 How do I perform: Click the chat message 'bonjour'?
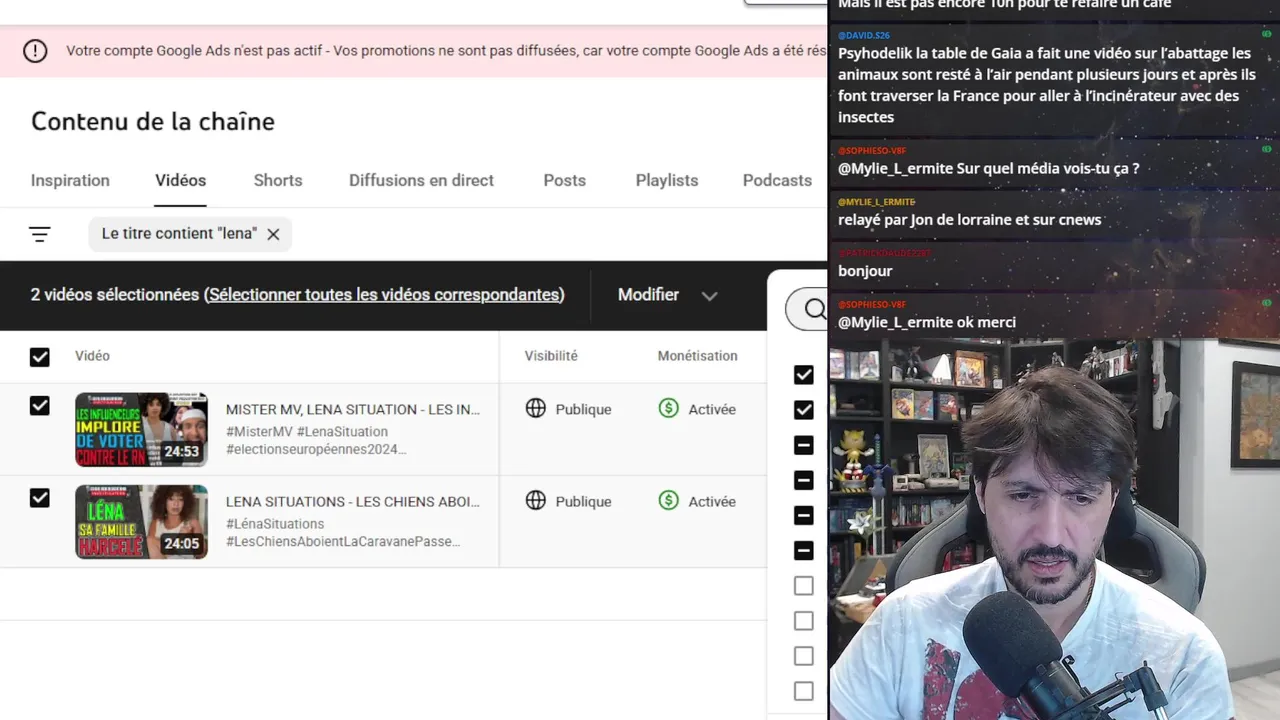865,271
